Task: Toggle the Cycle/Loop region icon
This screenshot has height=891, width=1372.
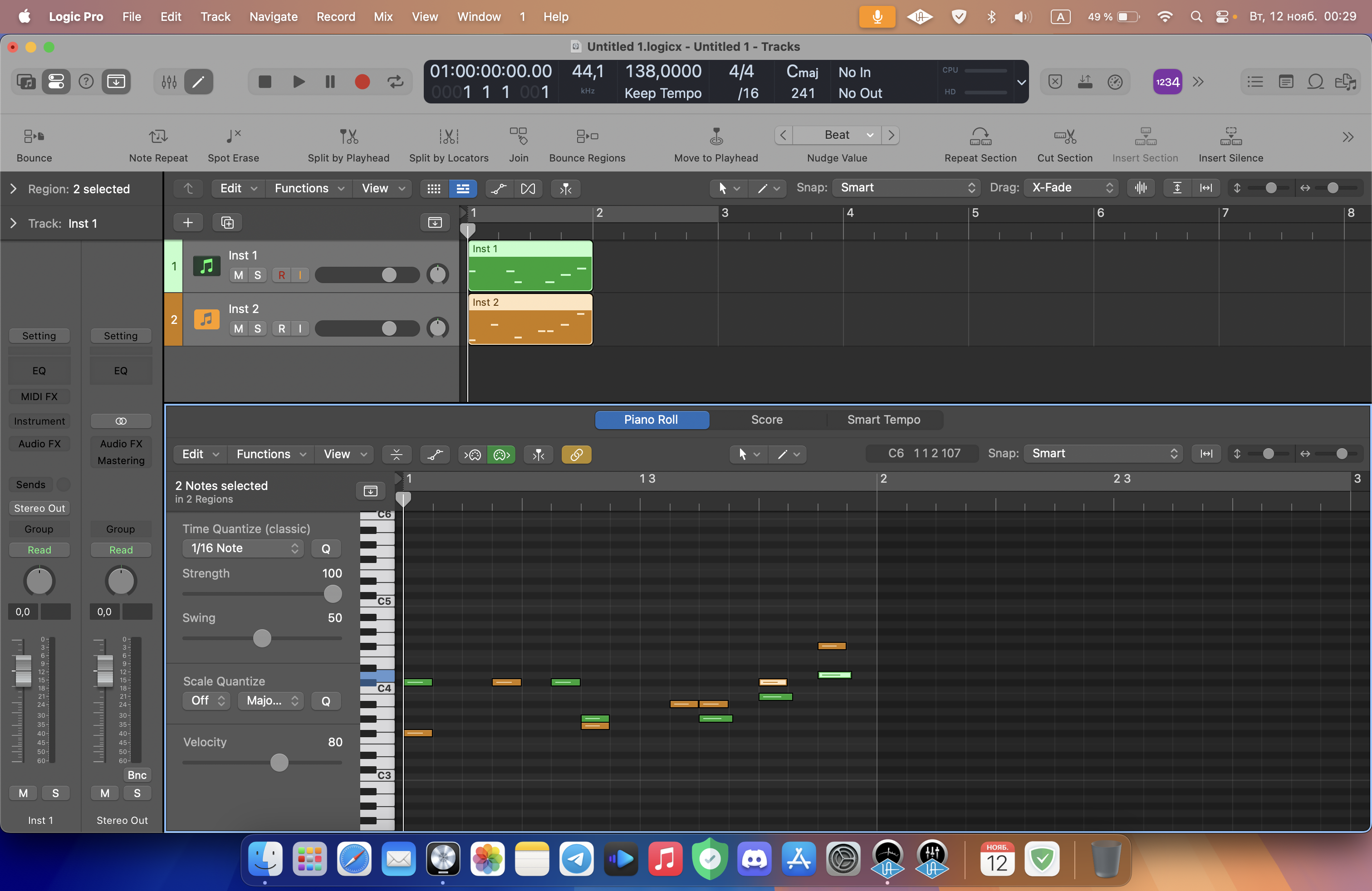Action: click(396, 82)
